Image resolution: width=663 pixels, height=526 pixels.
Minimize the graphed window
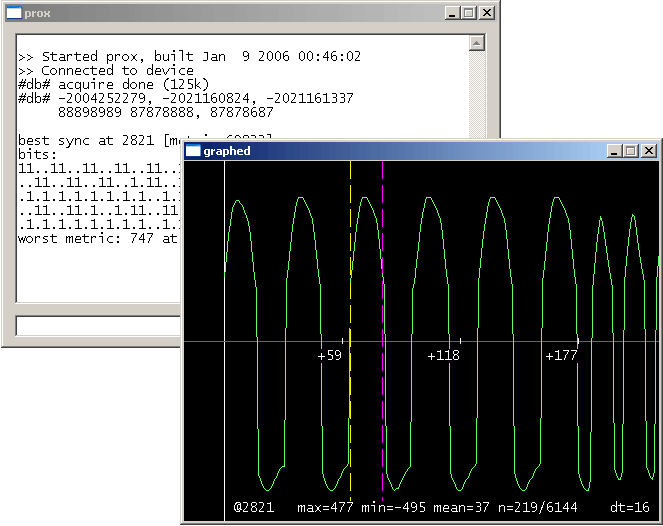tap(614, 151)
